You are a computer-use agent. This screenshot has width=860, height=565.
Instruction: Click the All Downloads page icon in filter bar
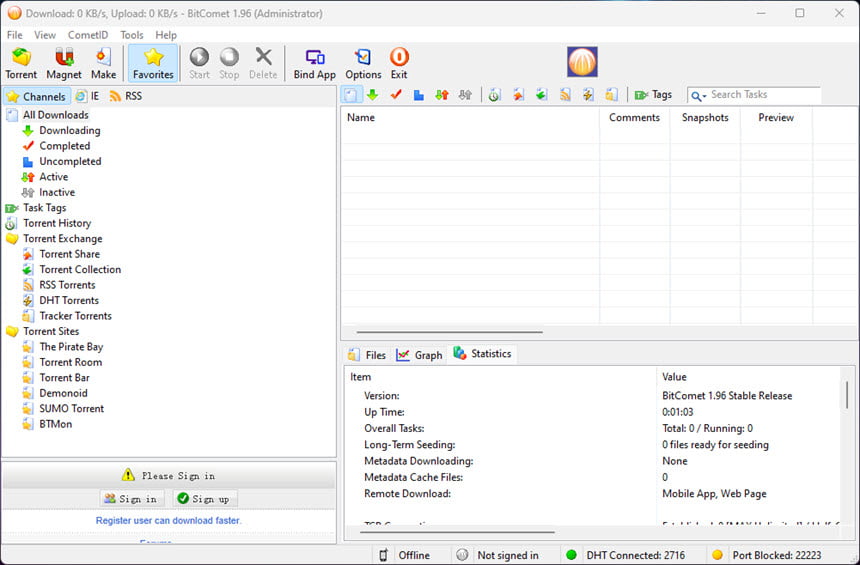[x=350, y=95]
